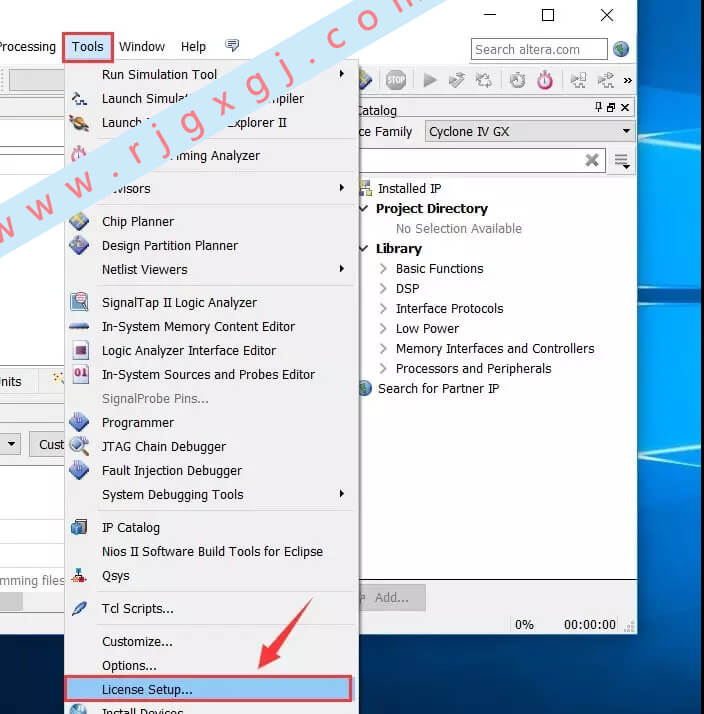Click the Start Compilation play icon
Image resolution: width=704 pixels, height=714 pixels.
(x=429, y=80)
